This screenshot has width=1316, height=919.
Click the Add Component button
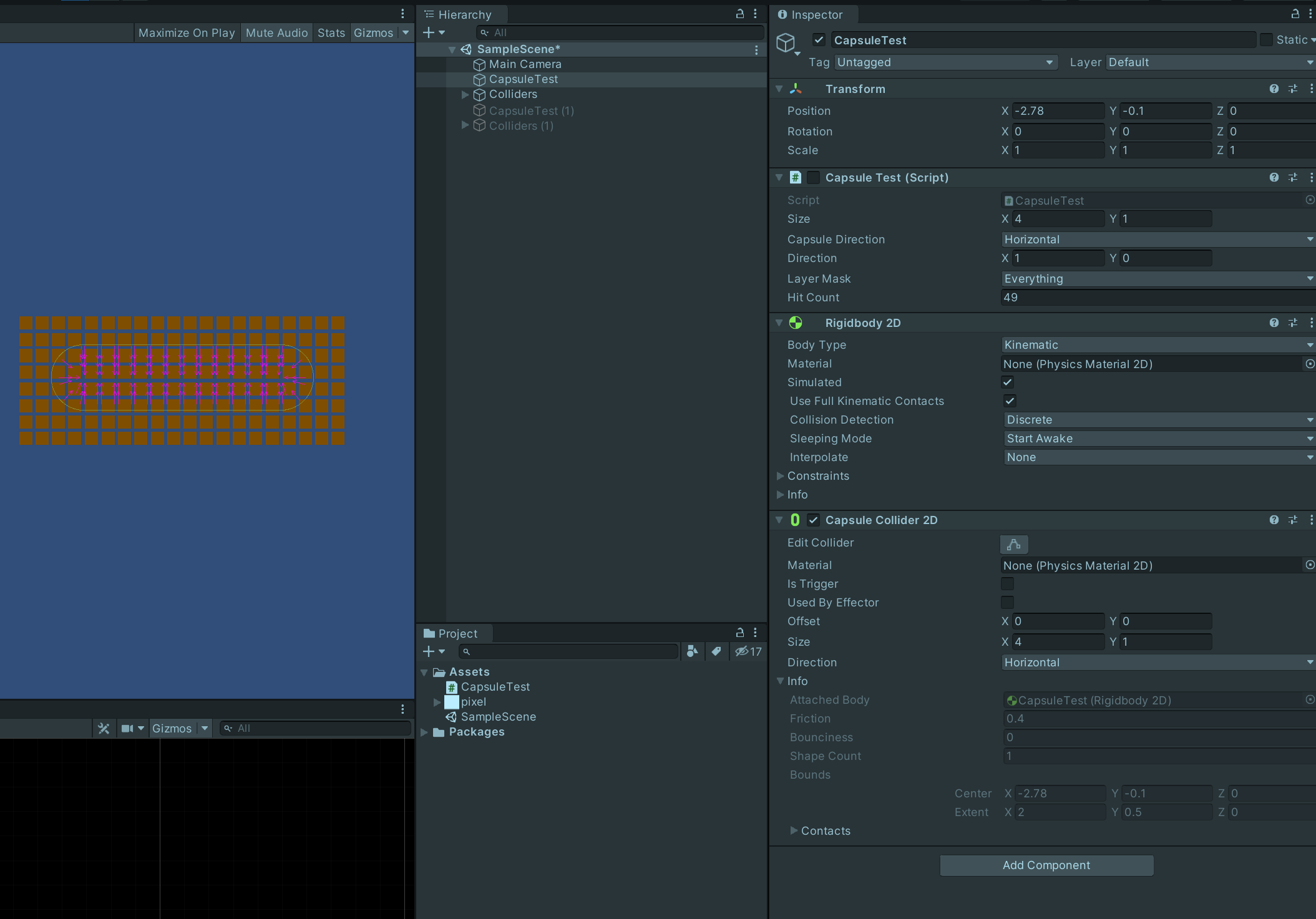click(1046, 865)
